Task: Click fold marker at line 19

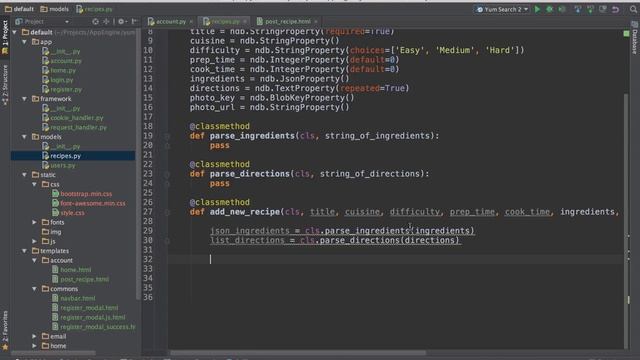Action: pyautogui.click(x=167, y=136)
